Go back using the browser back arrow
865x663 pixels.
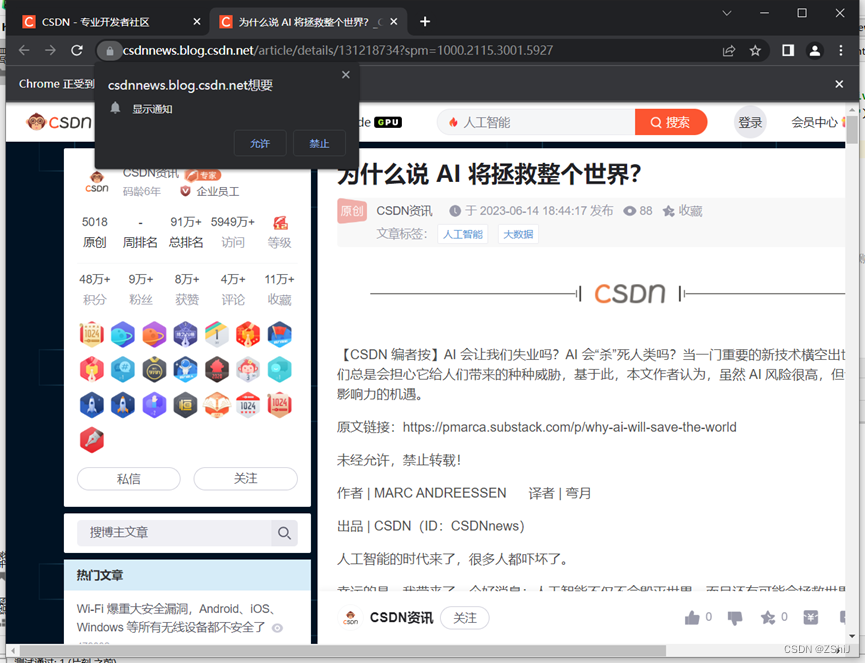[x=24, y=50]
